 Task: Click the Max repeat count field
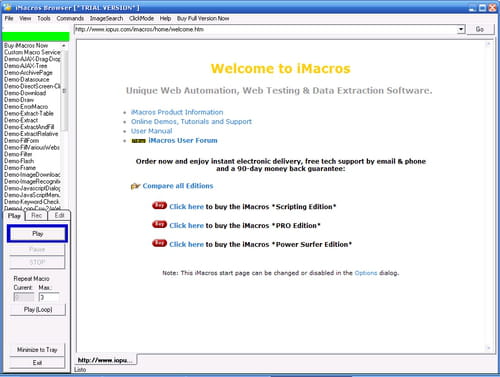coord(49,297)
